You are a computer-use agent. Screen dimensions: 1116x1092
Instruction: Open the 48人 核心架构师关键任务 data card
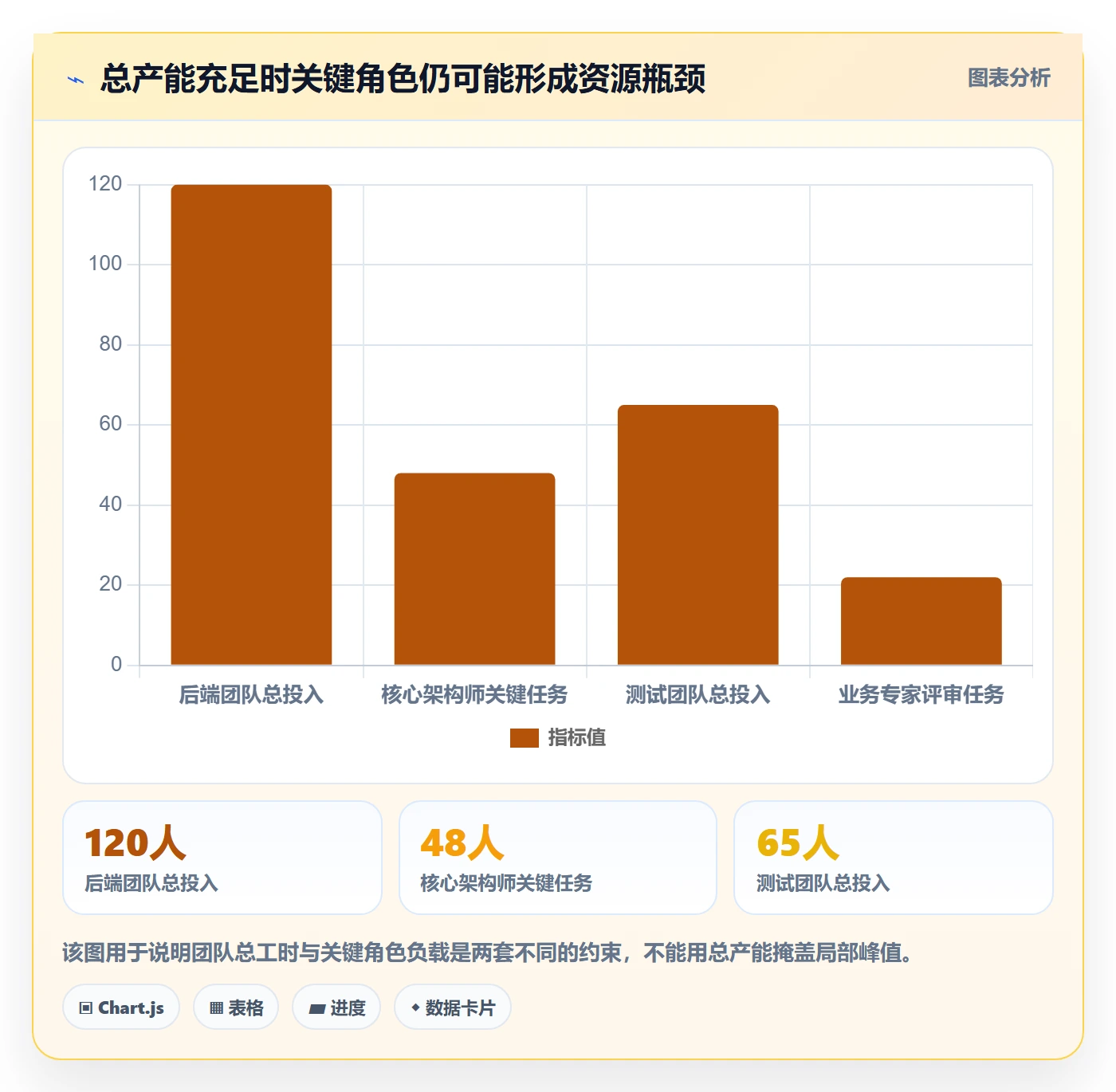[558, 858]
